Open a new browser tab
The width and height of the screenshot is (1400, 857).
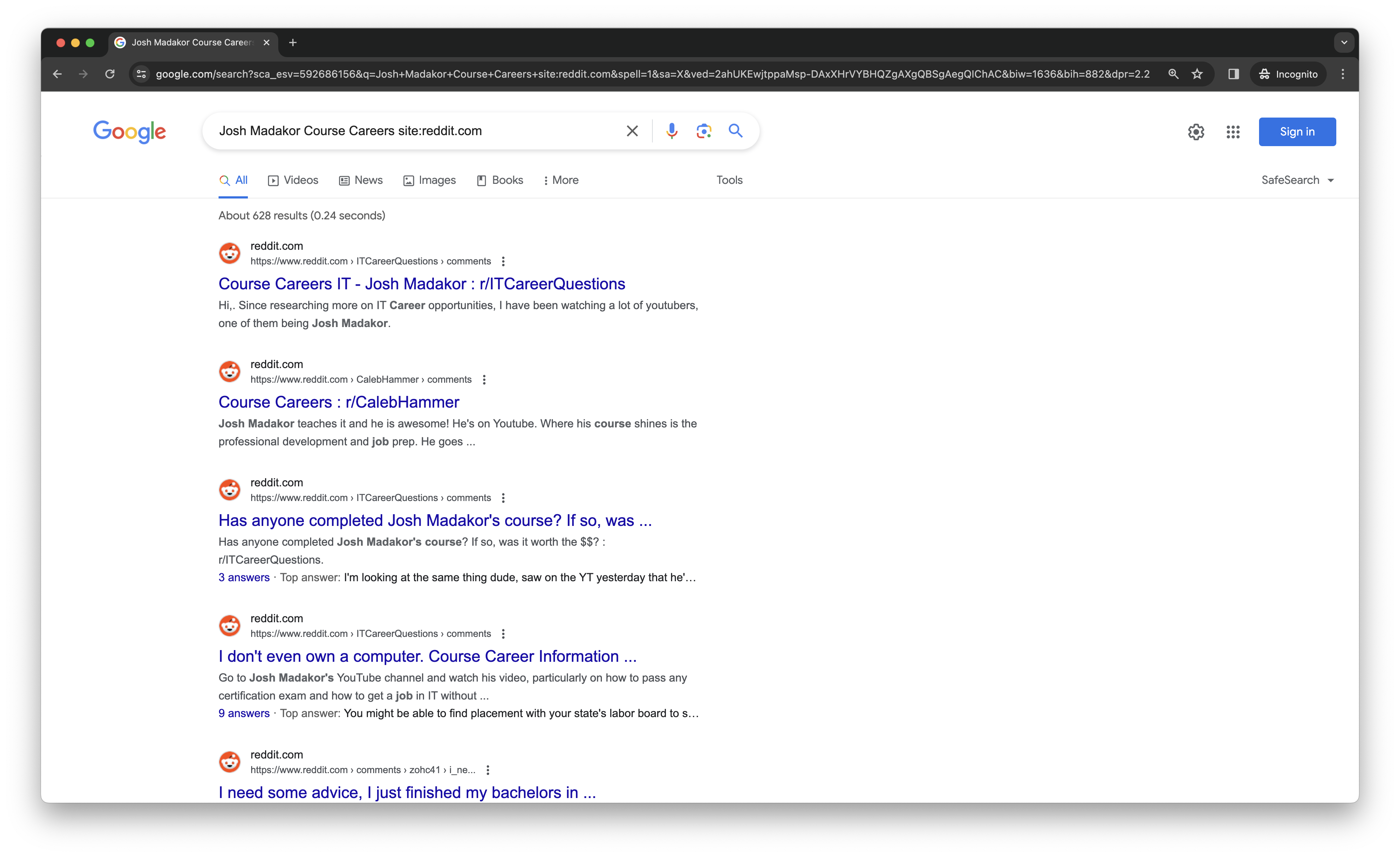[x=293, y=42]
